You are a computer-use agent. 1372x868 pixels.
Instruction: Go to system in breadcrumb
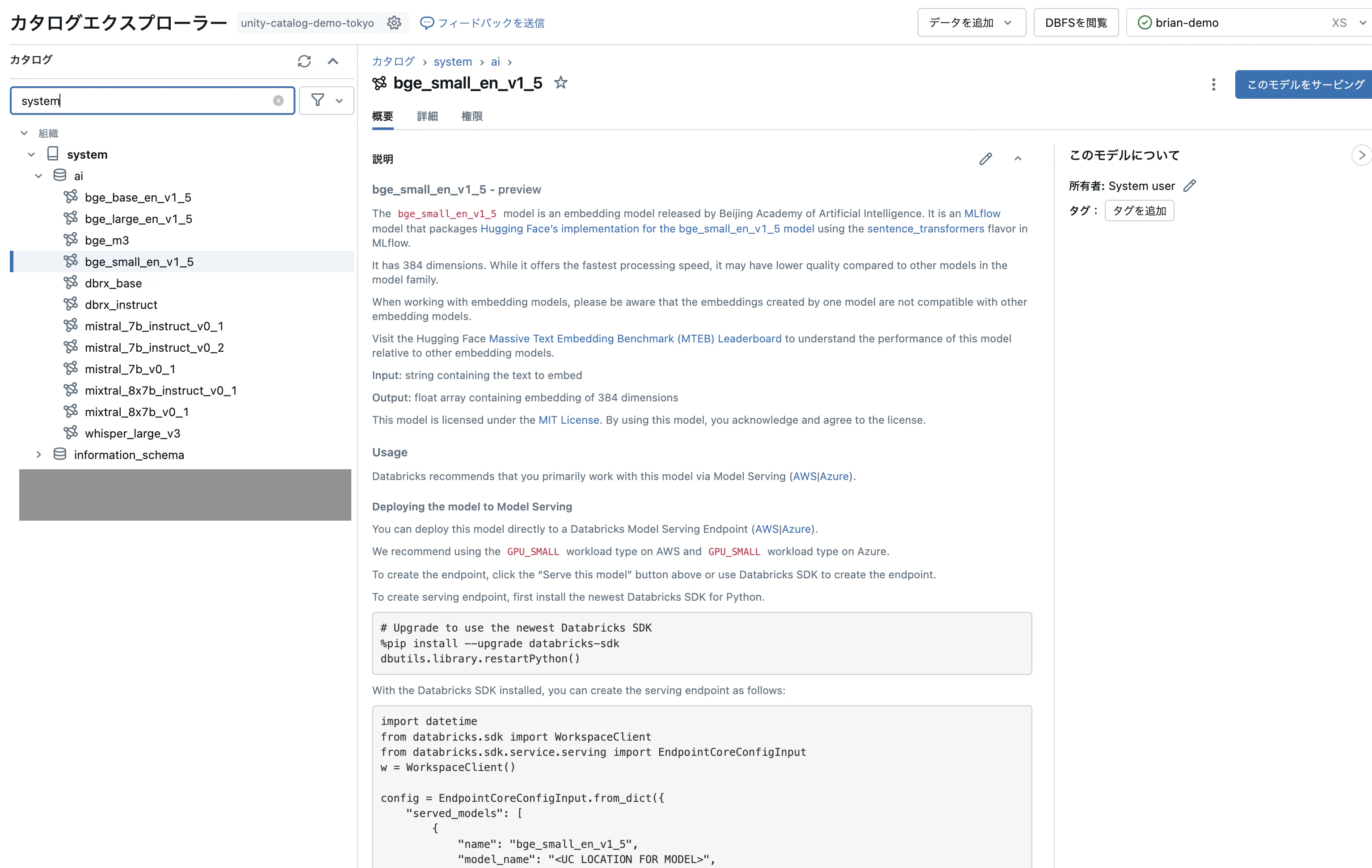tap(452, 62)
